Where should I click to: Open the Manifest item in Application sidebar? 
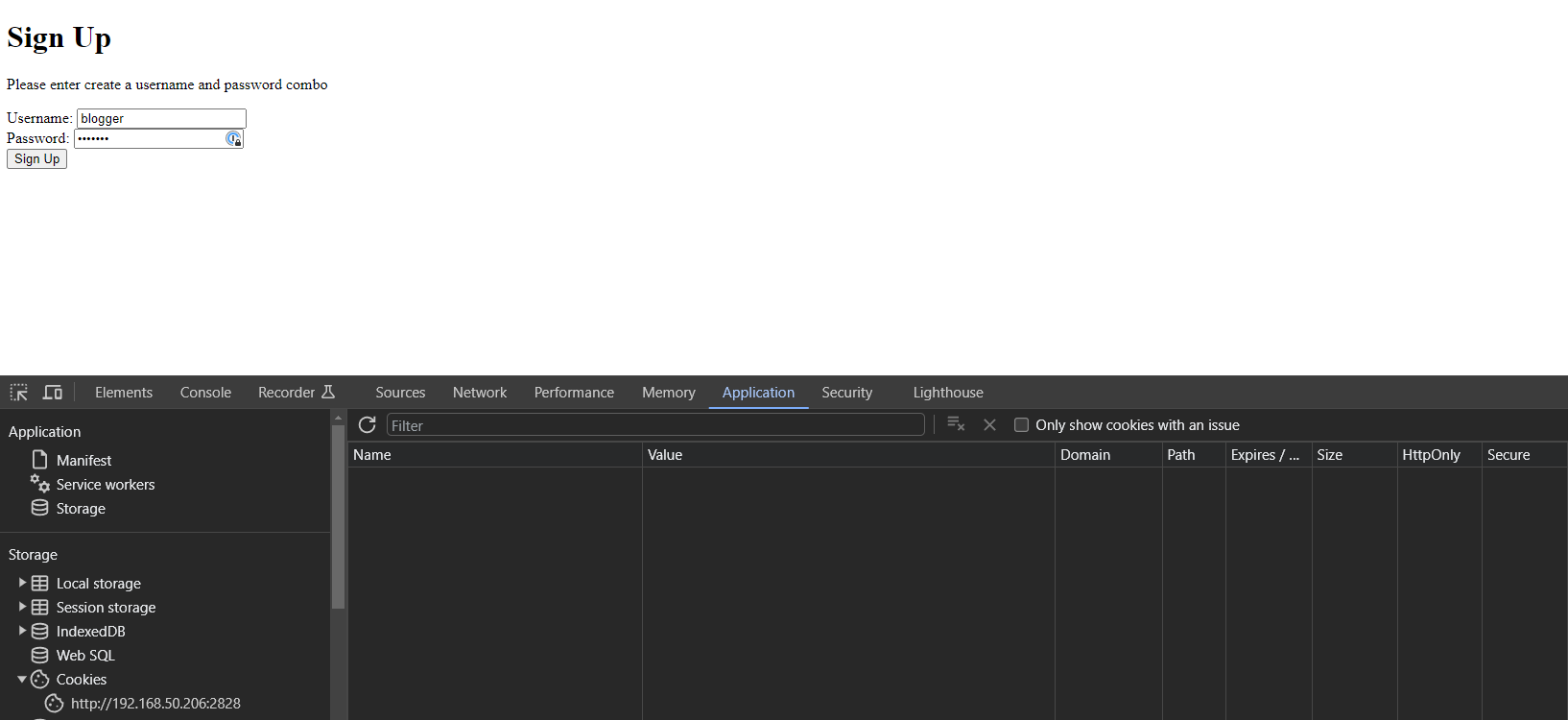83,461
